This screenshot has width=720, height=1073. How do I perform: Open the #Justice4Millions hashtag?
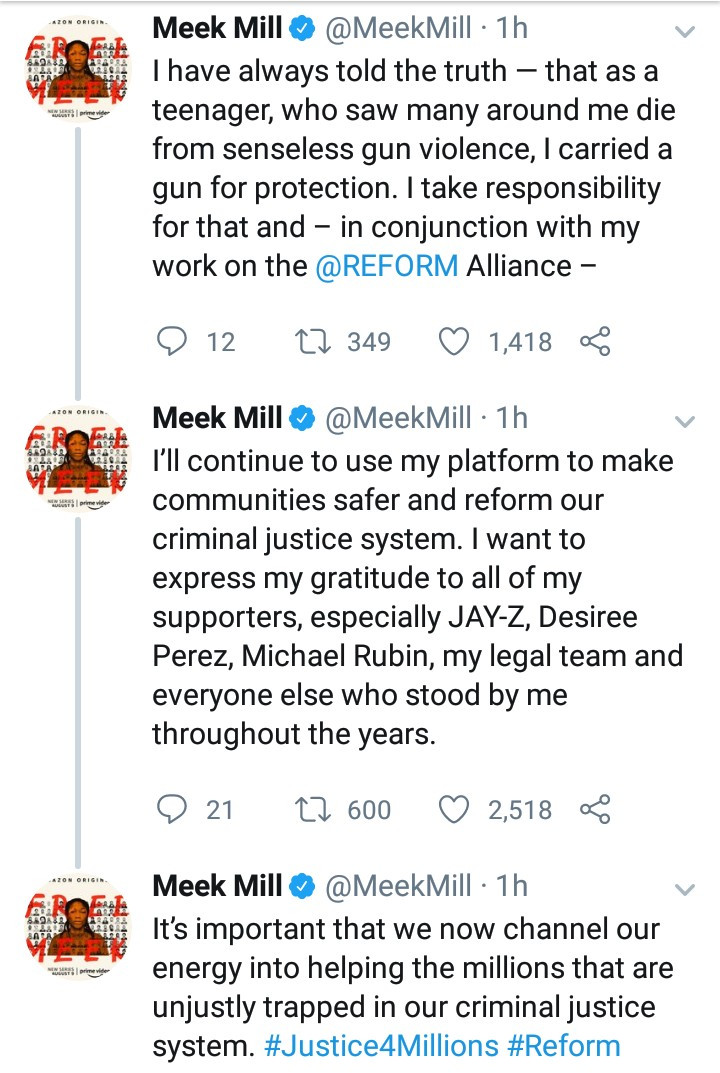coord(381,1046)
